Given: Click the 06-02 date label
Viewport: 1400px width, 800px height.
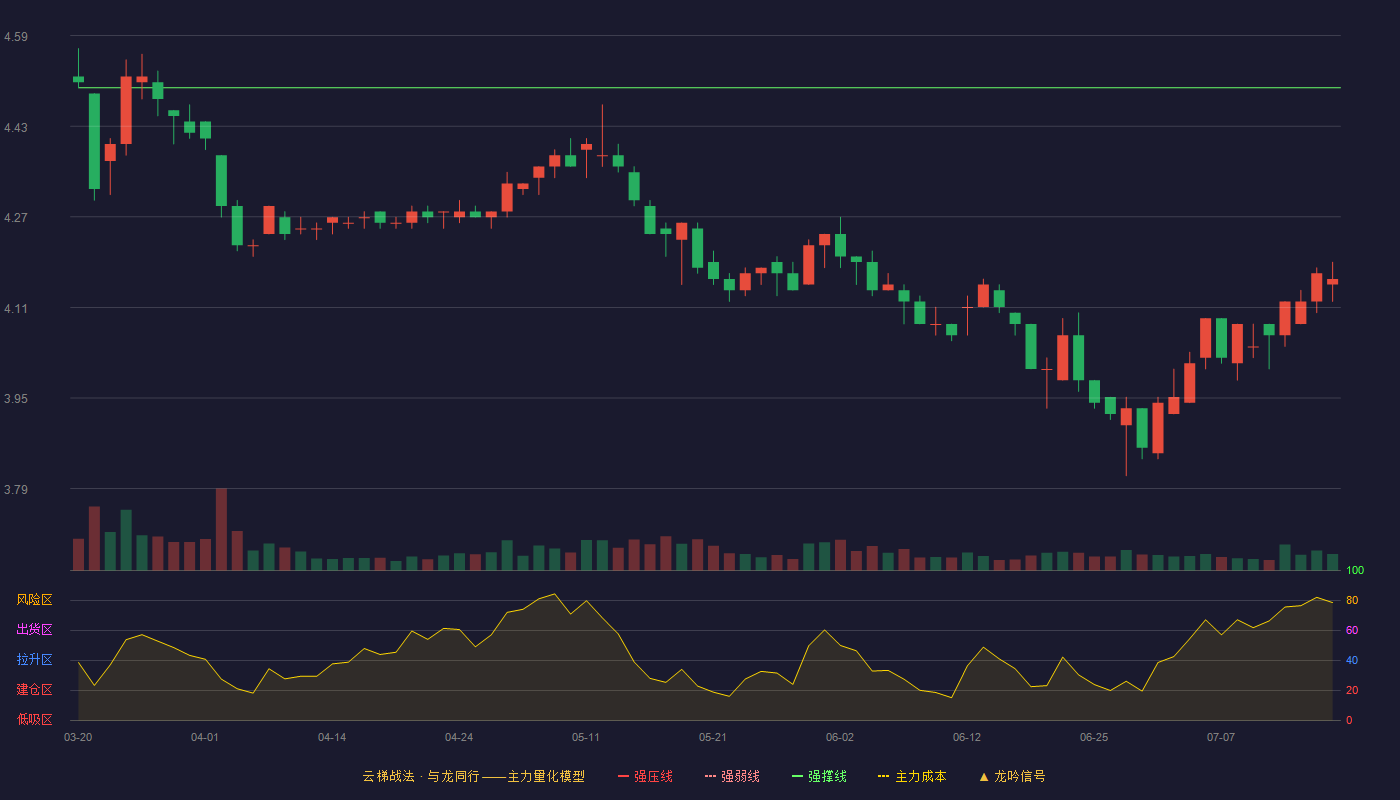Looking at the screenshot, I should pos(840,737).
